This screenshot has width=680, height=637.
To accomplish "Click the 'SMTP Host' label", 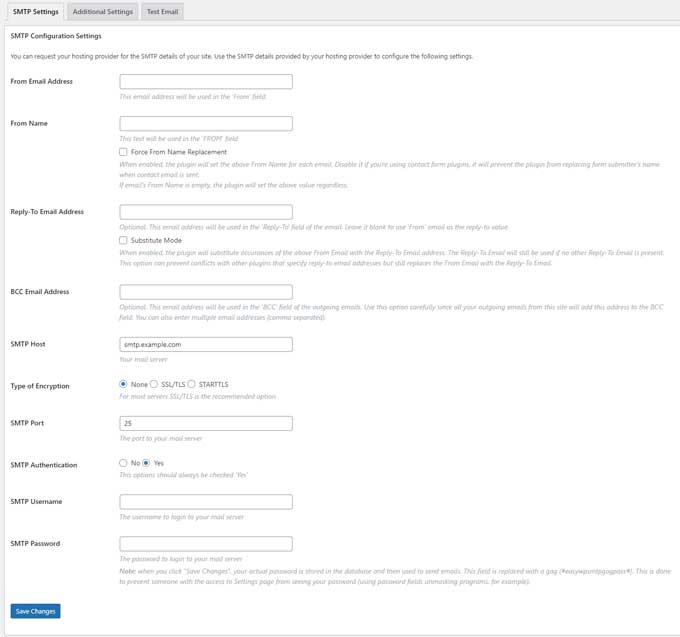I will [28, 344].
